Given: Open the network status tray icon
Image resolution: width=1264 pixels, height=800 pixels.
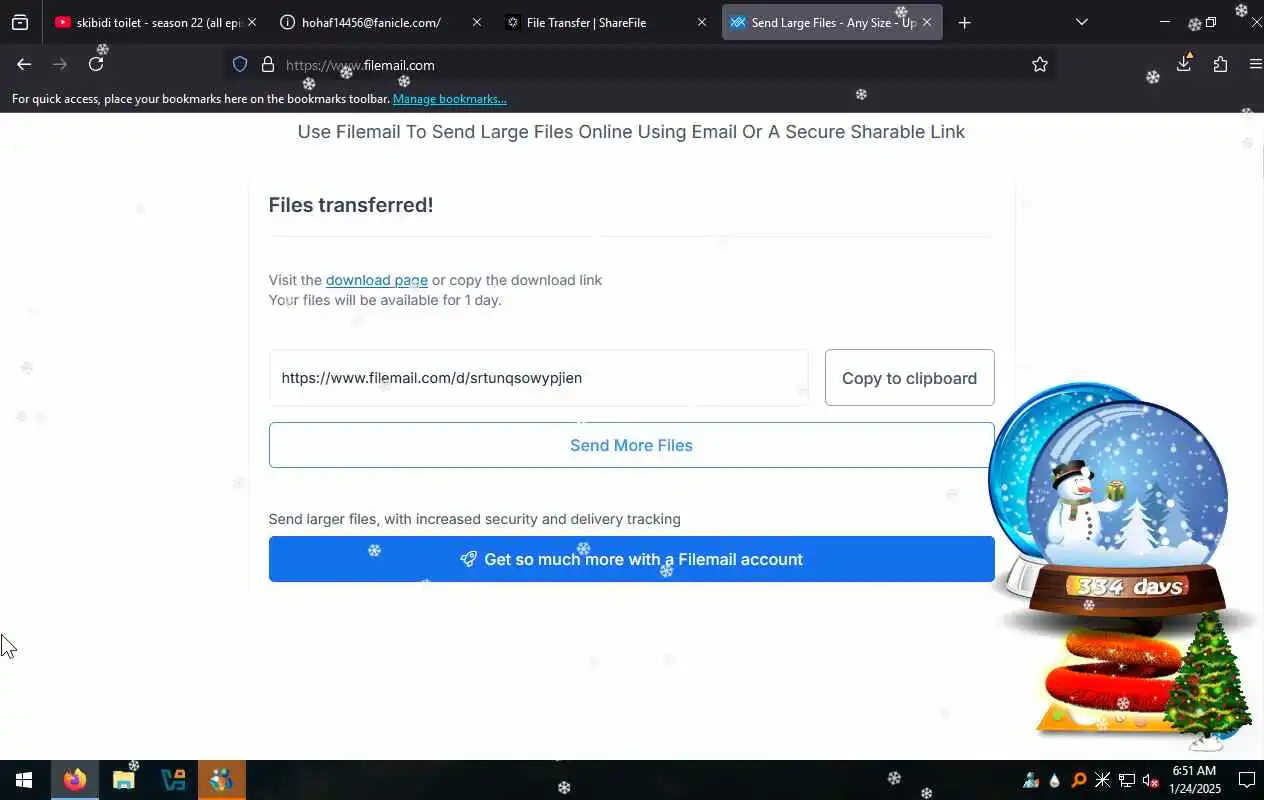Looking at the screenshot, I should click(1127, 780).
